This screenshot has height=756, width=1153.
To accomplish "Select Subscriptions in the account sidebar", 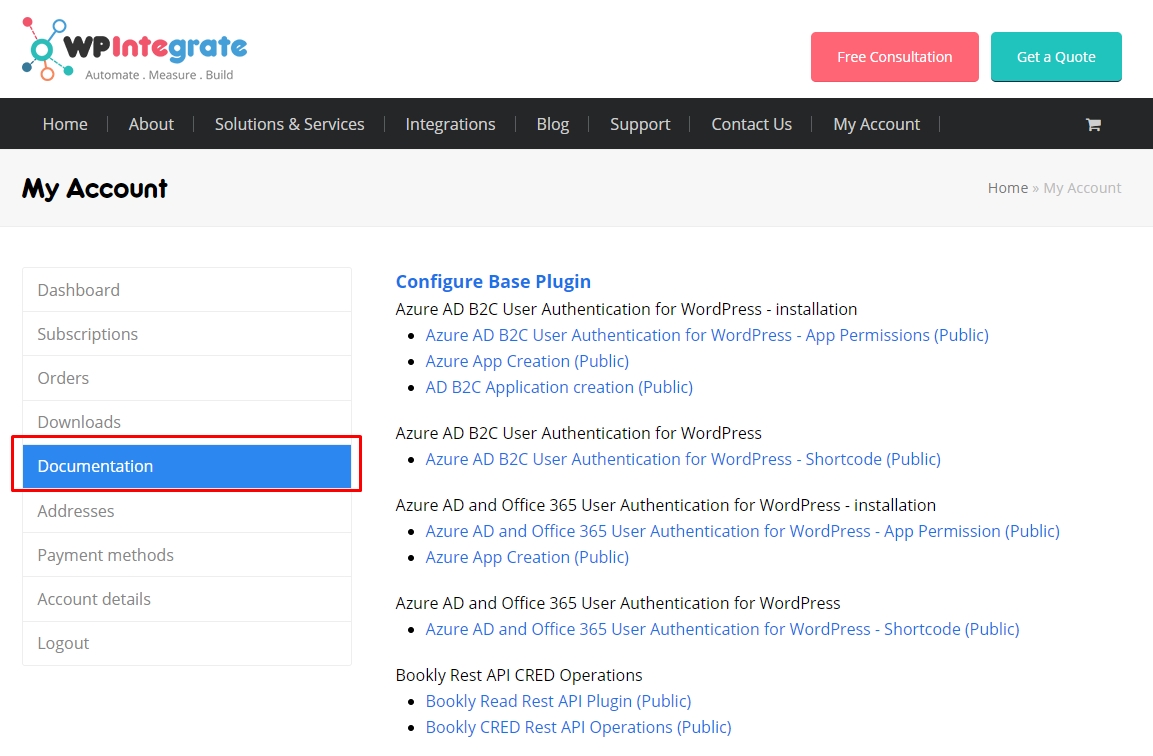I will (x=187, y=334).
